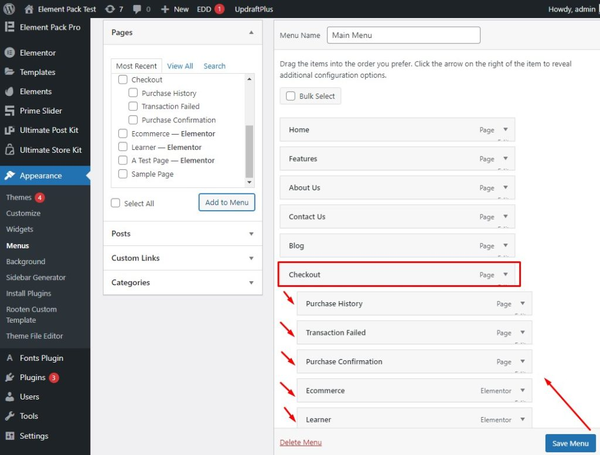Tick the Select All checkbox

tap(116, 203)
